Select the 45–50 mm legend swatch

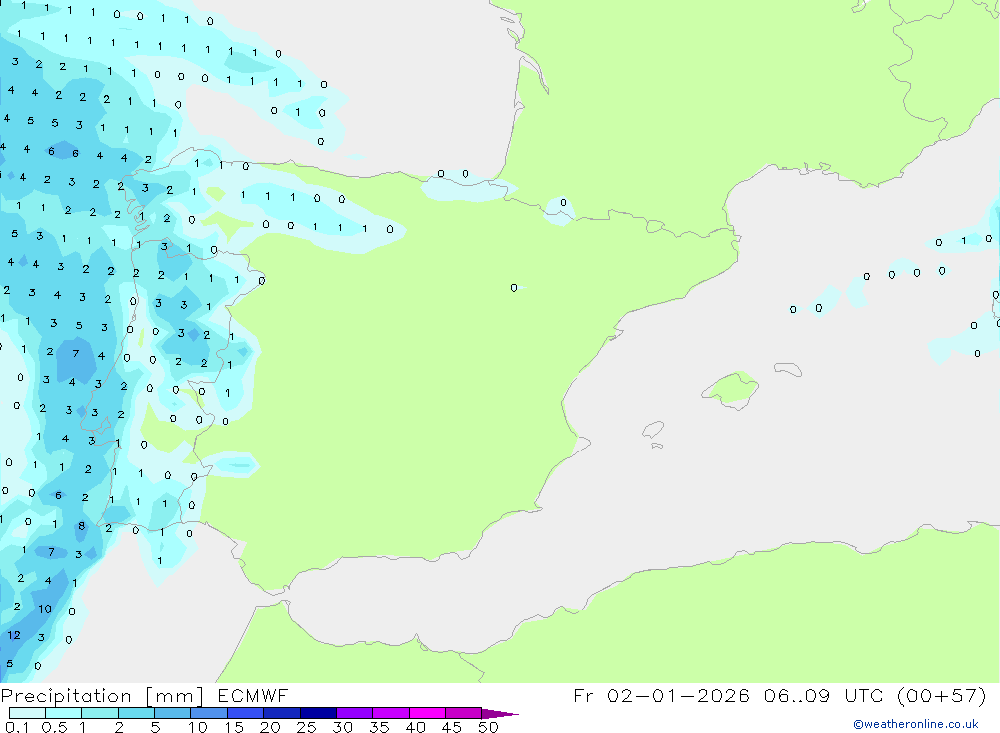(463, 713)
